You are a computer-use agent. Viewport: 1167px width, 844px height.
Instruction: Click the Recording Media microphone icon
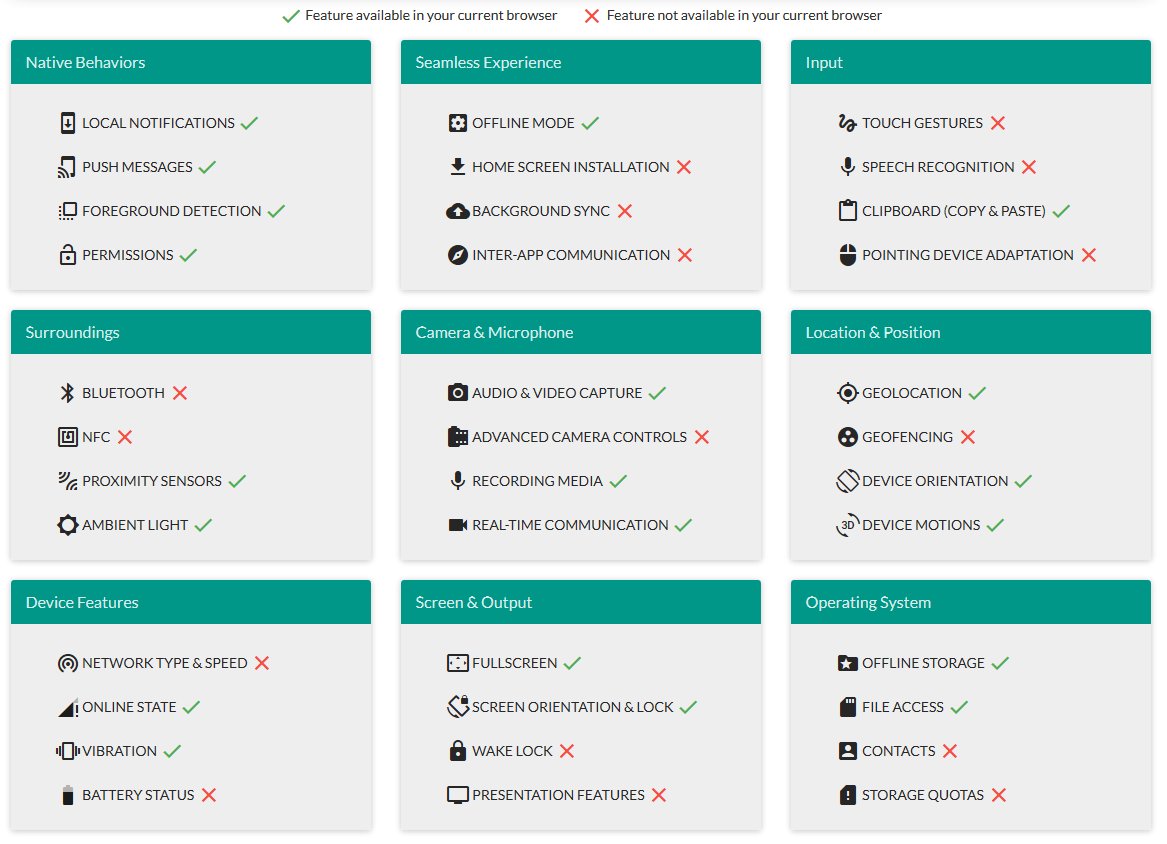point(458,481)
